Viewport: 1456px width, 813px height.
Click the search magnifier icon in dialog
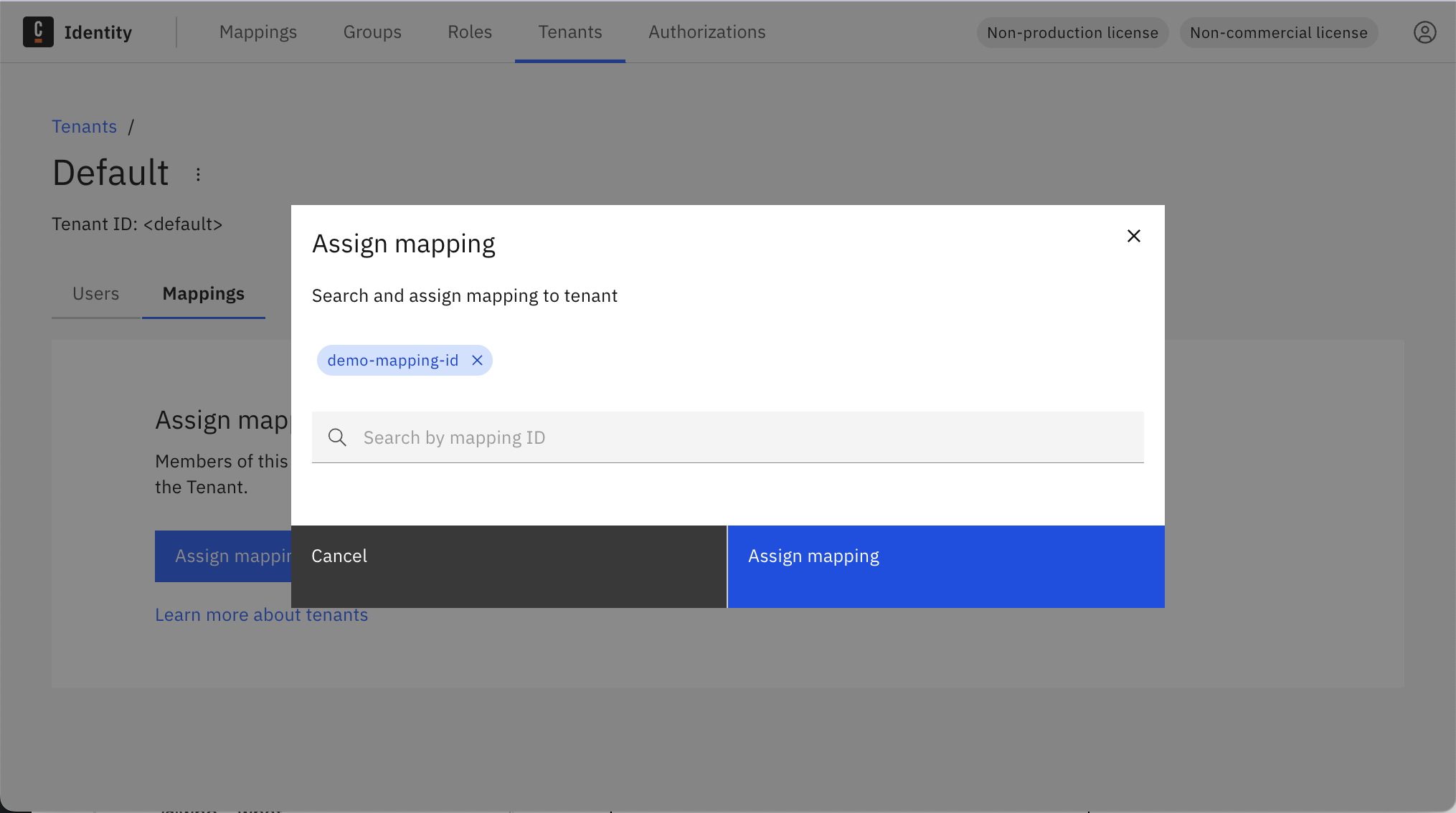[336, 437]
